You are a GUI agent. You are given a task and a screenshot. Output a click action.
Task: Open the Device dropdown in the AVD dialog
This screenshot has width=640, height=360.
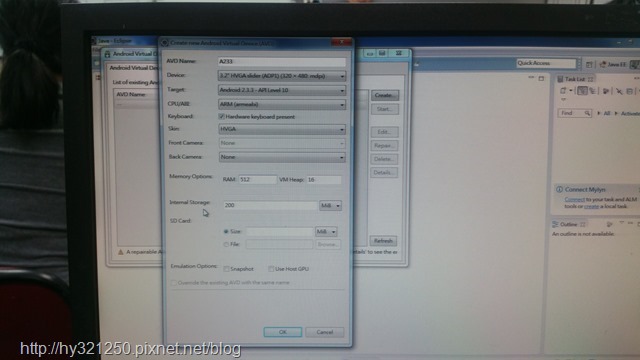pos(282,76)
